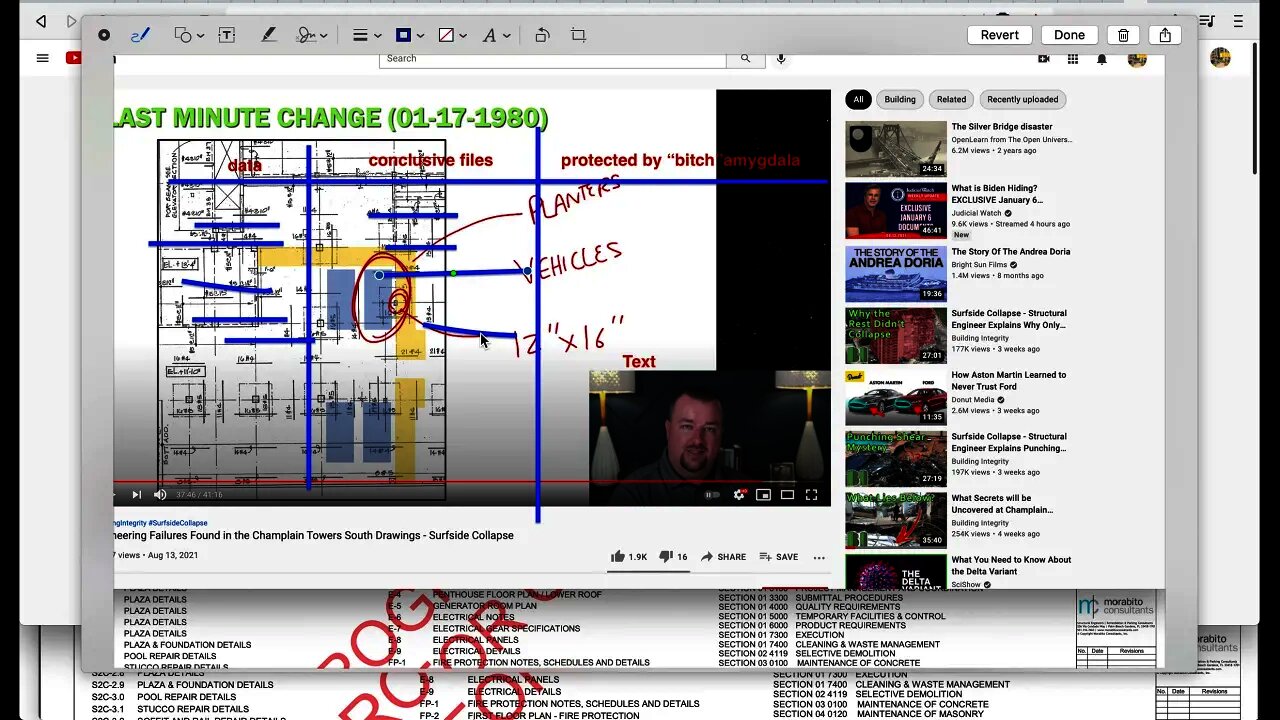
Task: Click the Done button
Action: click(x=1069, y=35)
